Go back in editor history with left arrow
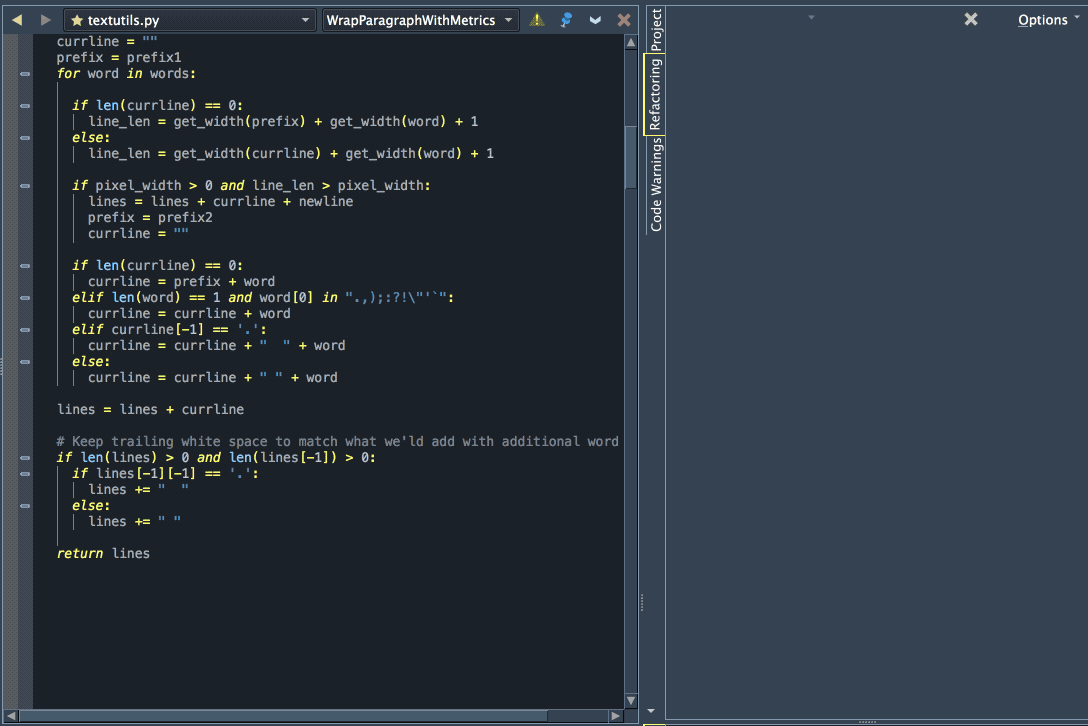The height and width of the screenshot is (726, 1088). pos(17,20)
